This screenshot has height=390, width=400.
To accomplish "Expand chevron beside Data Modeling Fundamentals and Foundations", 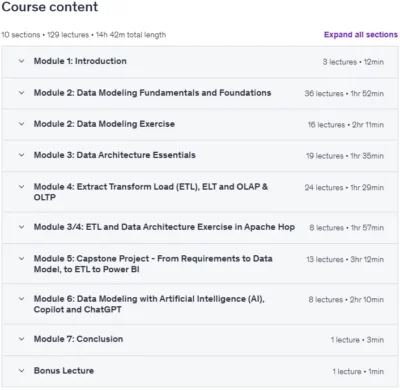I will pyautogui.click(x=21, y=93).
